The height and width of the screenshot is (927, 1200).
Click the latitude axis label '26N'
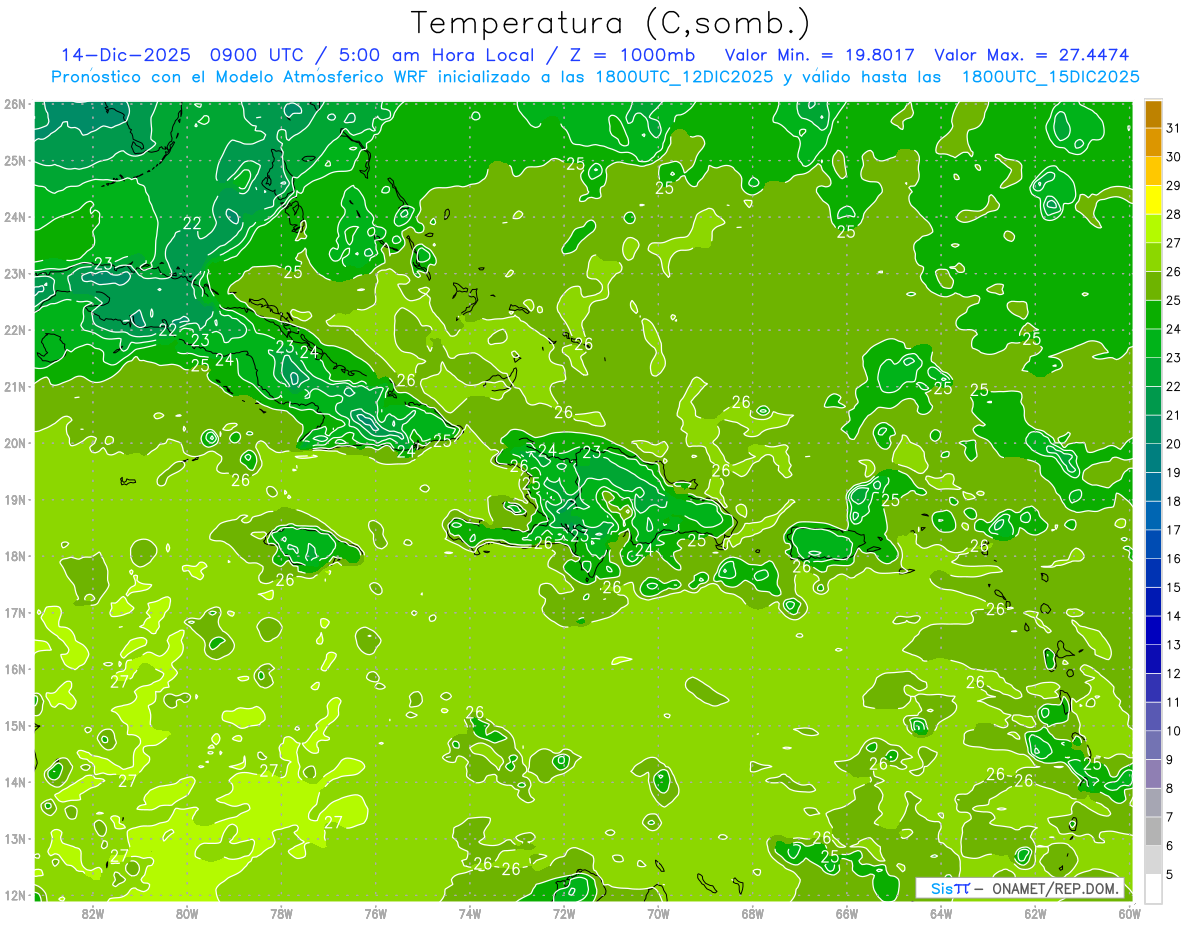(14, 104)
